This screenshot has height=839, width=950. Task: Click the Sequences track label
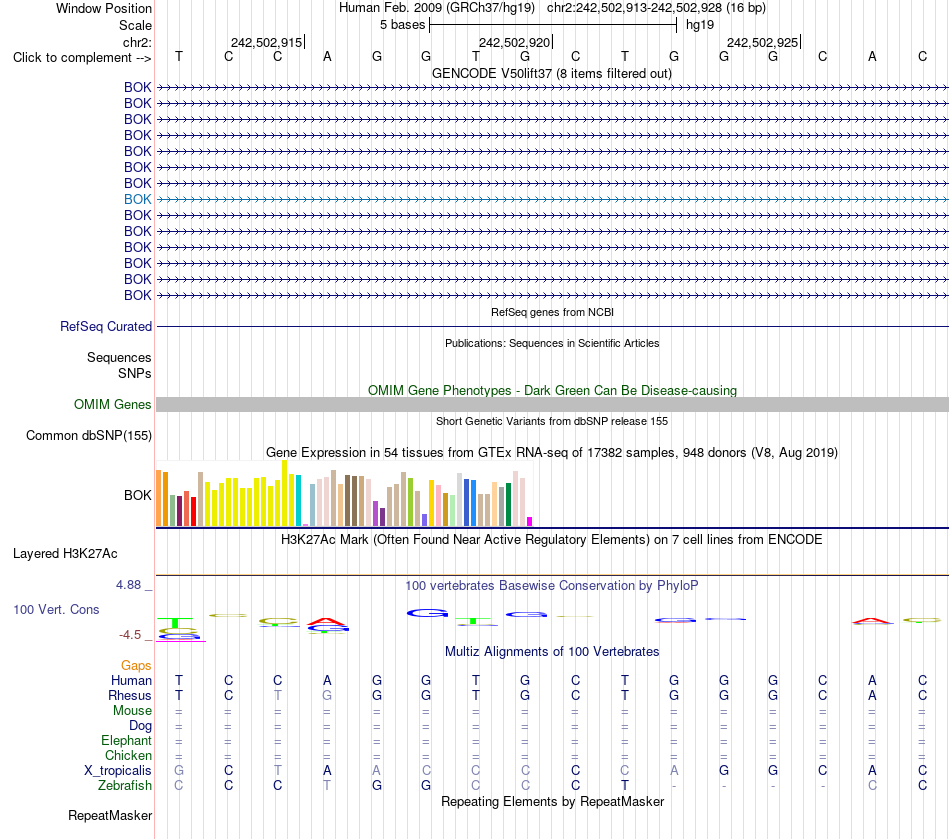click(x=119, y=357)
